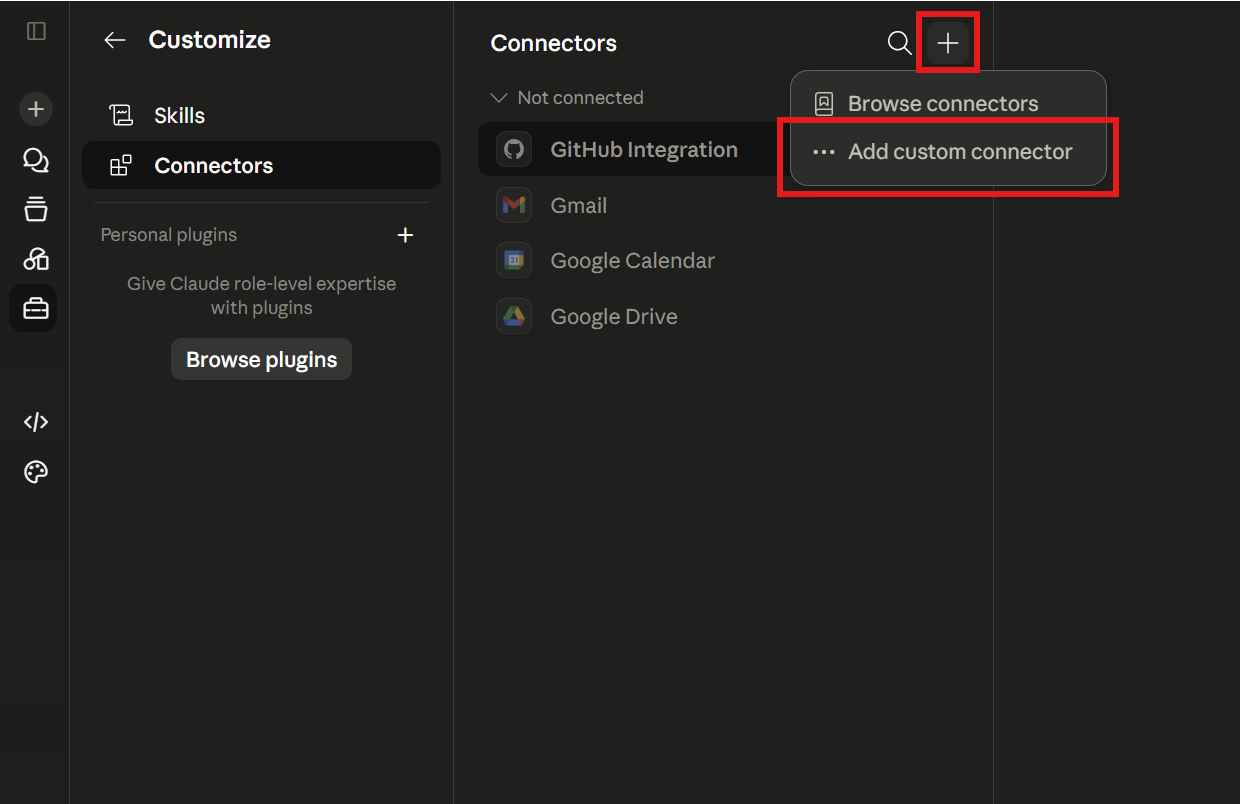Add a personal plugin with plus icon
The height and width of the screenshot is (804, 1240).
(x=405, y=235)
